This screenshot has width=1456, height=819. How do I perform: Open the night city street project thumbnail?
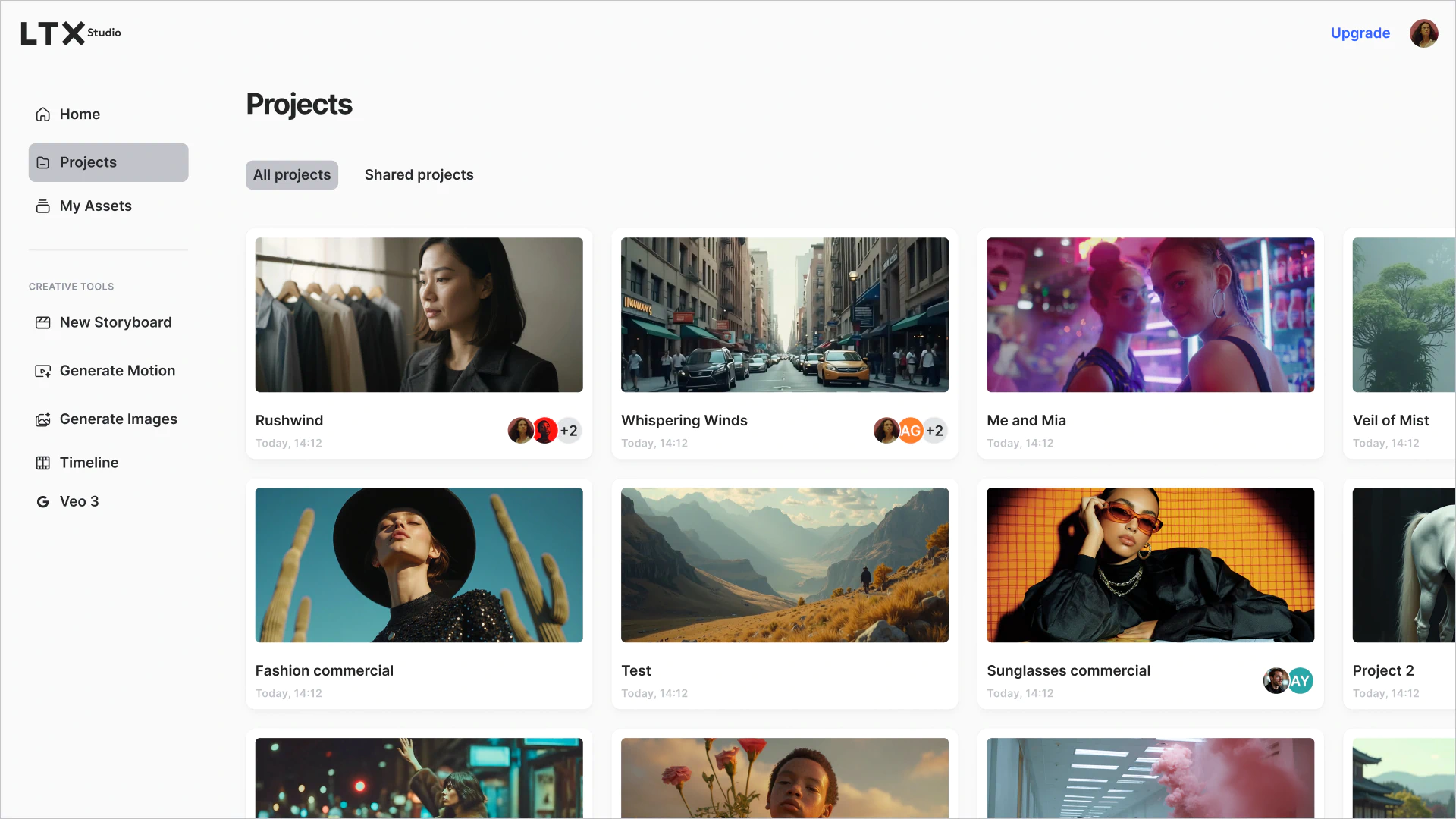coord(419,778)
